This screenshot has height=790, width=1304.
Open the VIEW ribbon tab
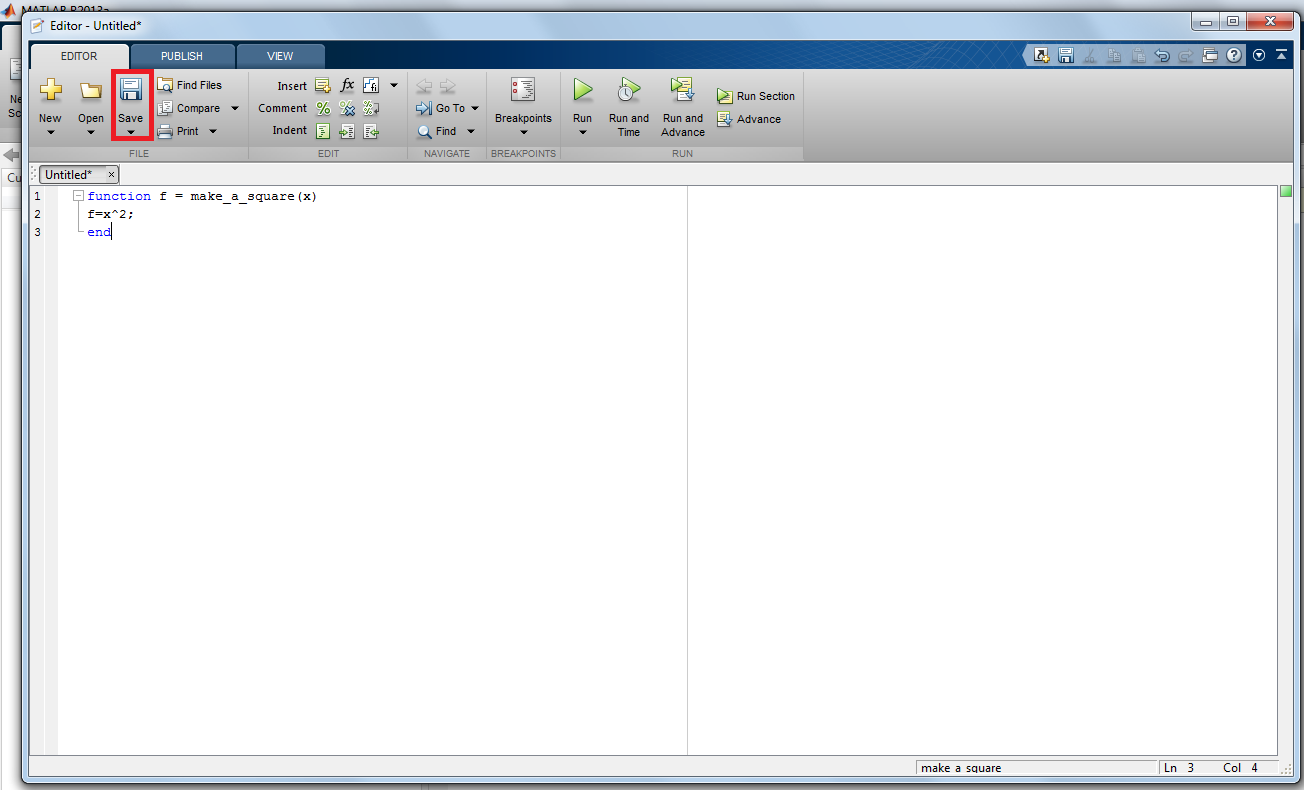click(279, 56)
